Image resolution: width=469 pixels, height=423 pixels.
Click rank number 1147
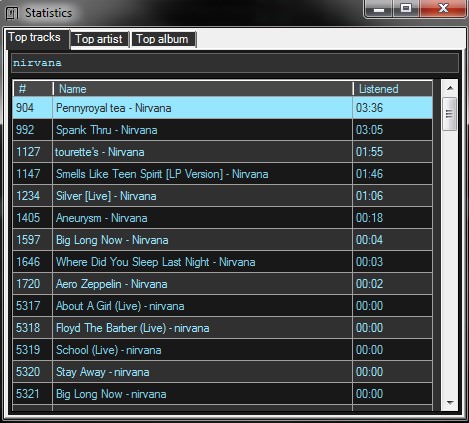[x=28, y=174]
